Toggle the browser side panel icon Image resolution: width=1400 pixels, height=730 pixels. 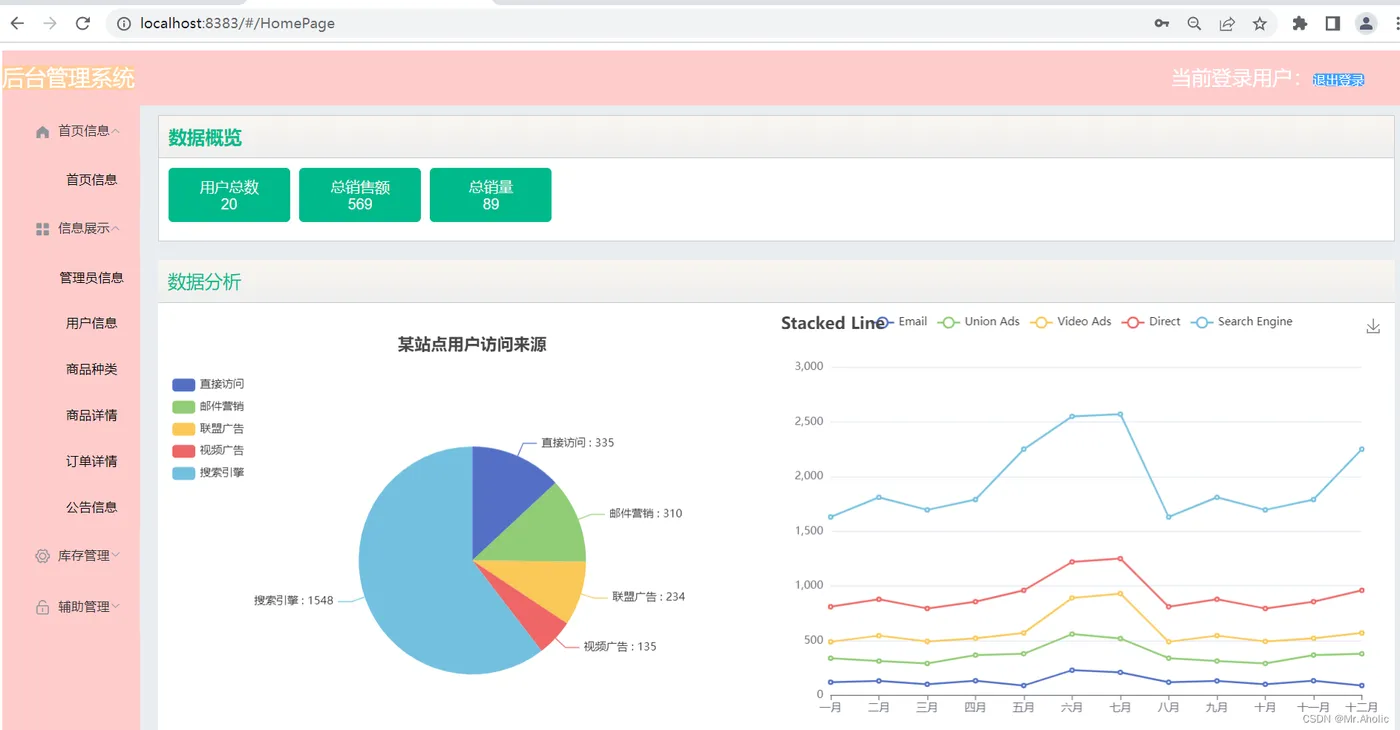pyautogui.click(x=1333, y=23)
